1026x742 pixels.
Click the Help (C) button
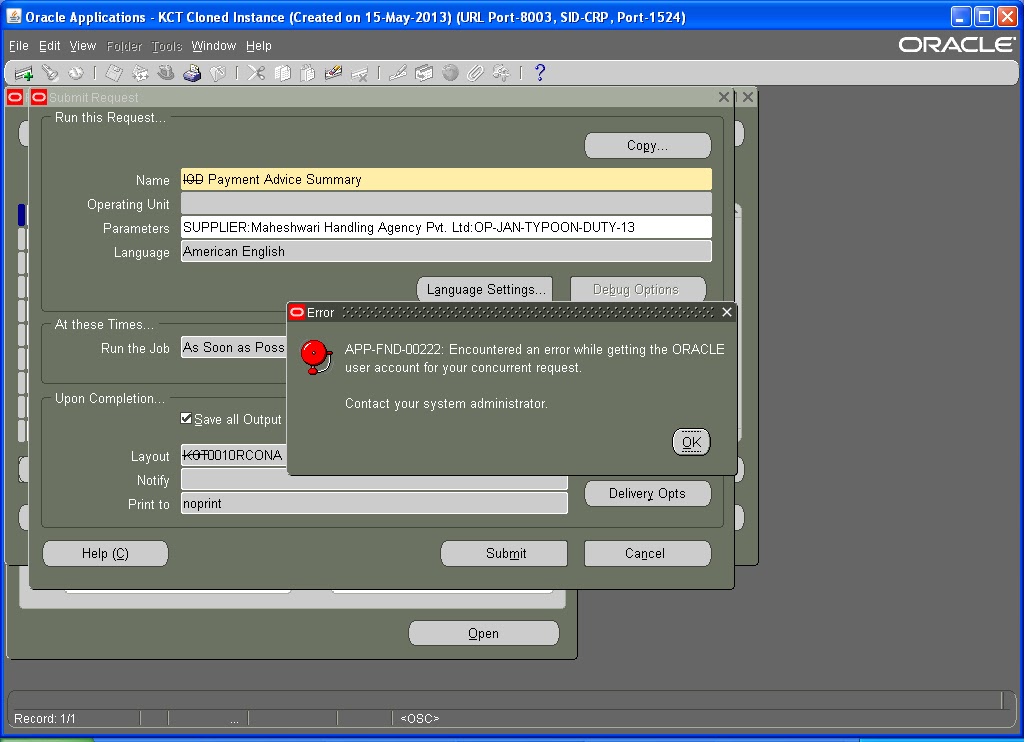(105, 554)
